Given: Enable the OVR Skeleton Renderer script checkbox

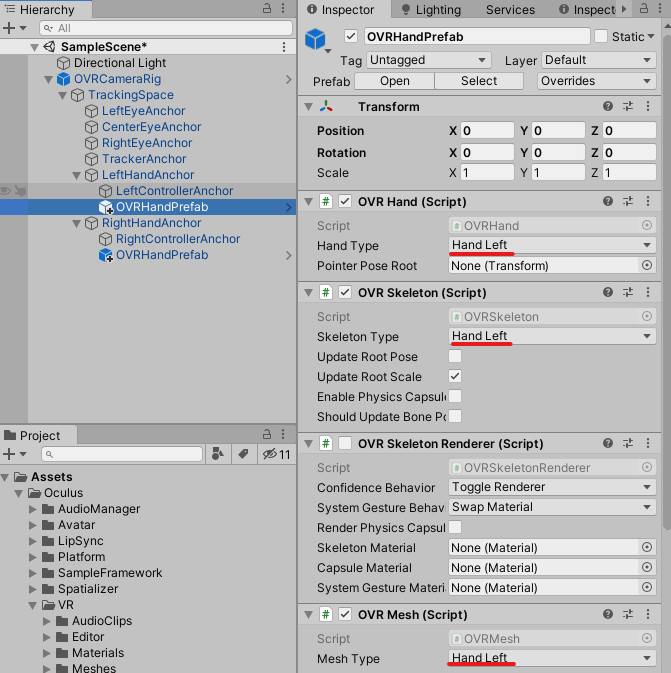Looking at the screenshot, I should click(345, 443).
